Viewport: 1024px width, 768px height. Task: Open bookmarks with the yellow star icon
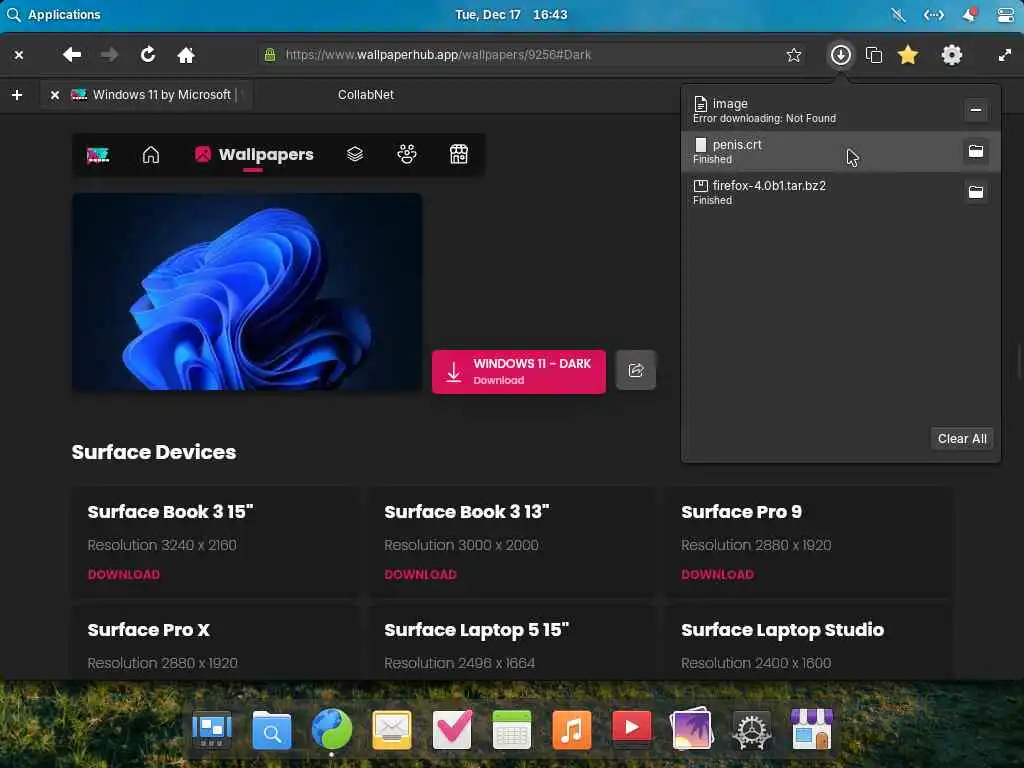[x=908, y=55]
